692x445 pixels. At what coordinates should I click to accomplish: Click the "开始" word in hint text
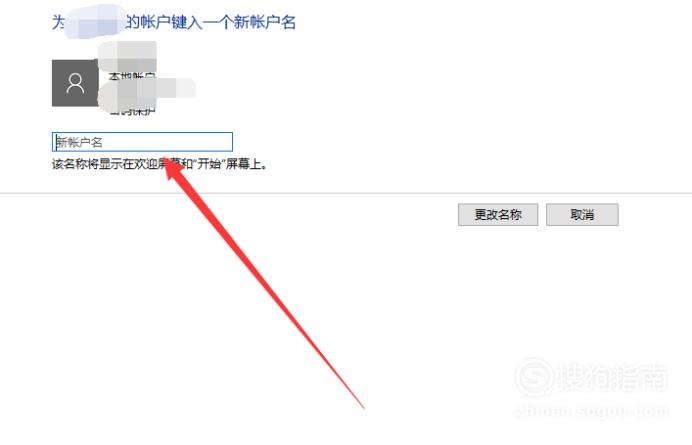click(209, 164)
